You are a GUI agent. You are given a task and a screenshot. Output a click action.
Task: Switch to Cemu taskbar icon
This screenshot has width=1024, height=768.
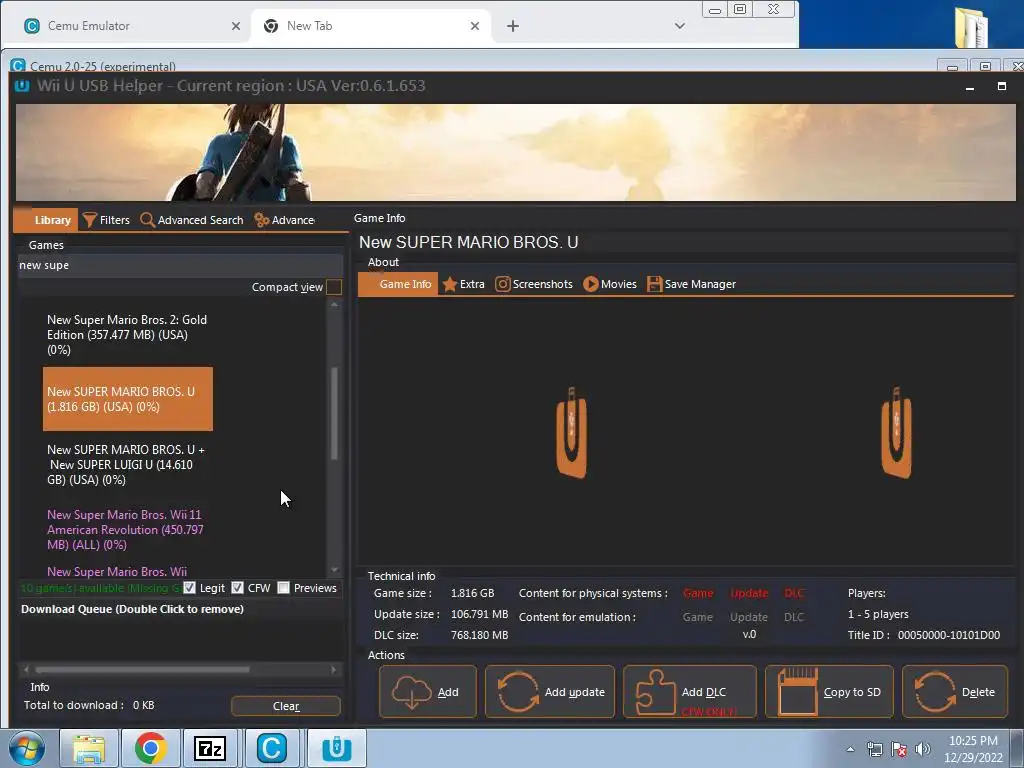coord(272,748)
